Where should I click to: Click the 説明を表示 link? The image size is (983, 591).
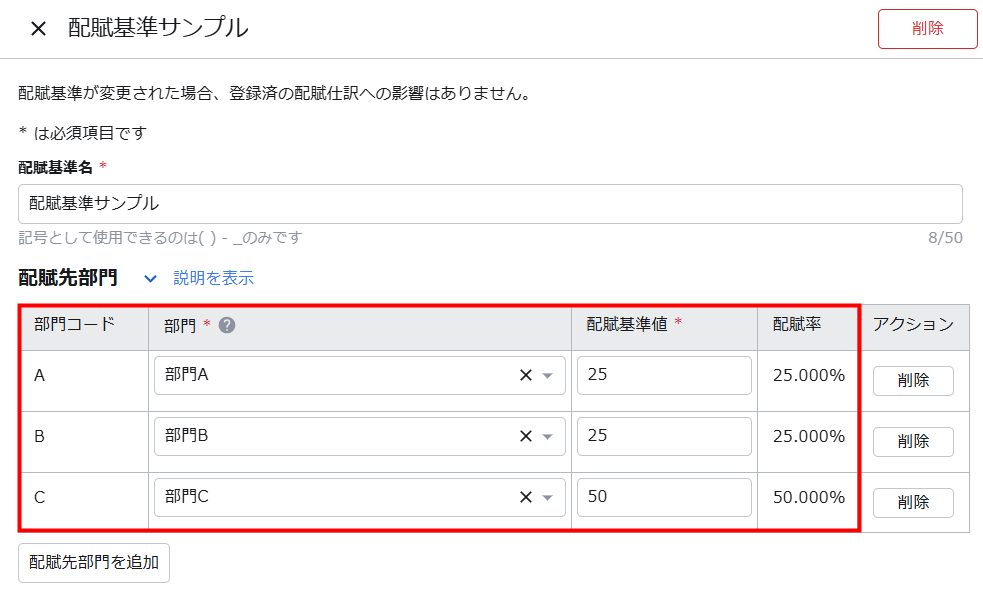[x=213, y=278]
